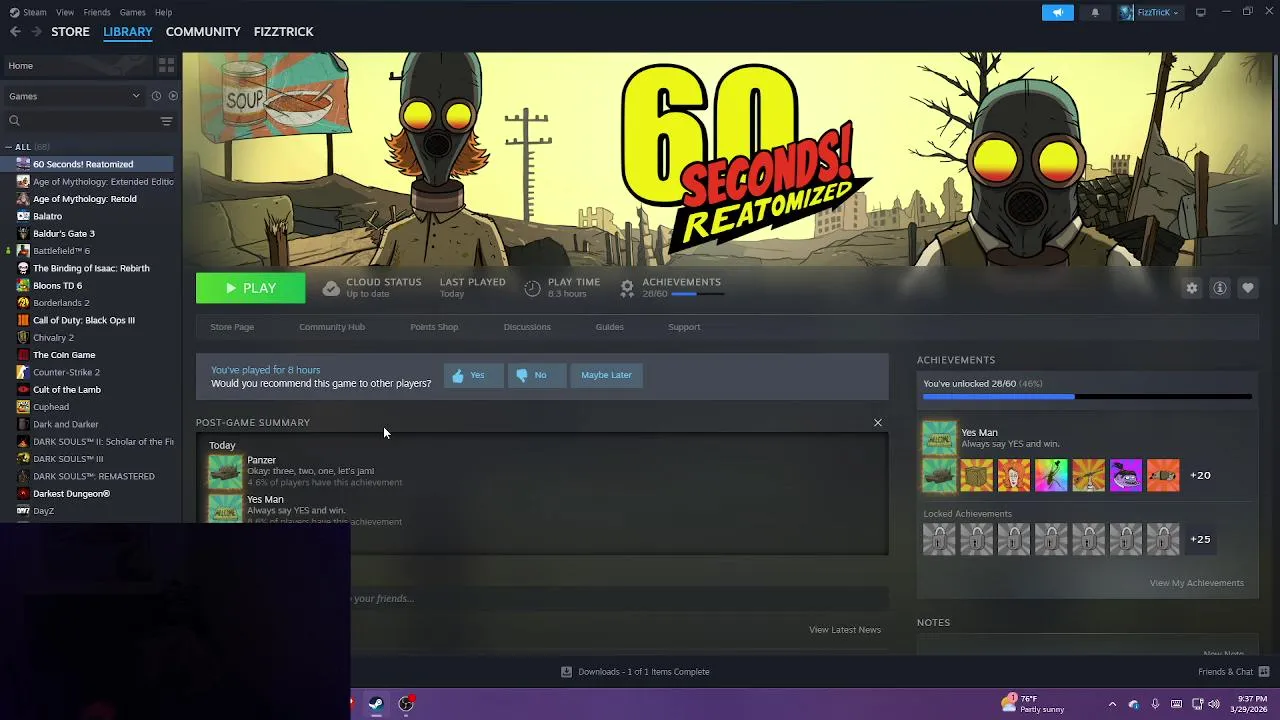The image size is (1280, 720).
Task: Click the thumbs up Yes recommendation
Action: click(472, 375)
